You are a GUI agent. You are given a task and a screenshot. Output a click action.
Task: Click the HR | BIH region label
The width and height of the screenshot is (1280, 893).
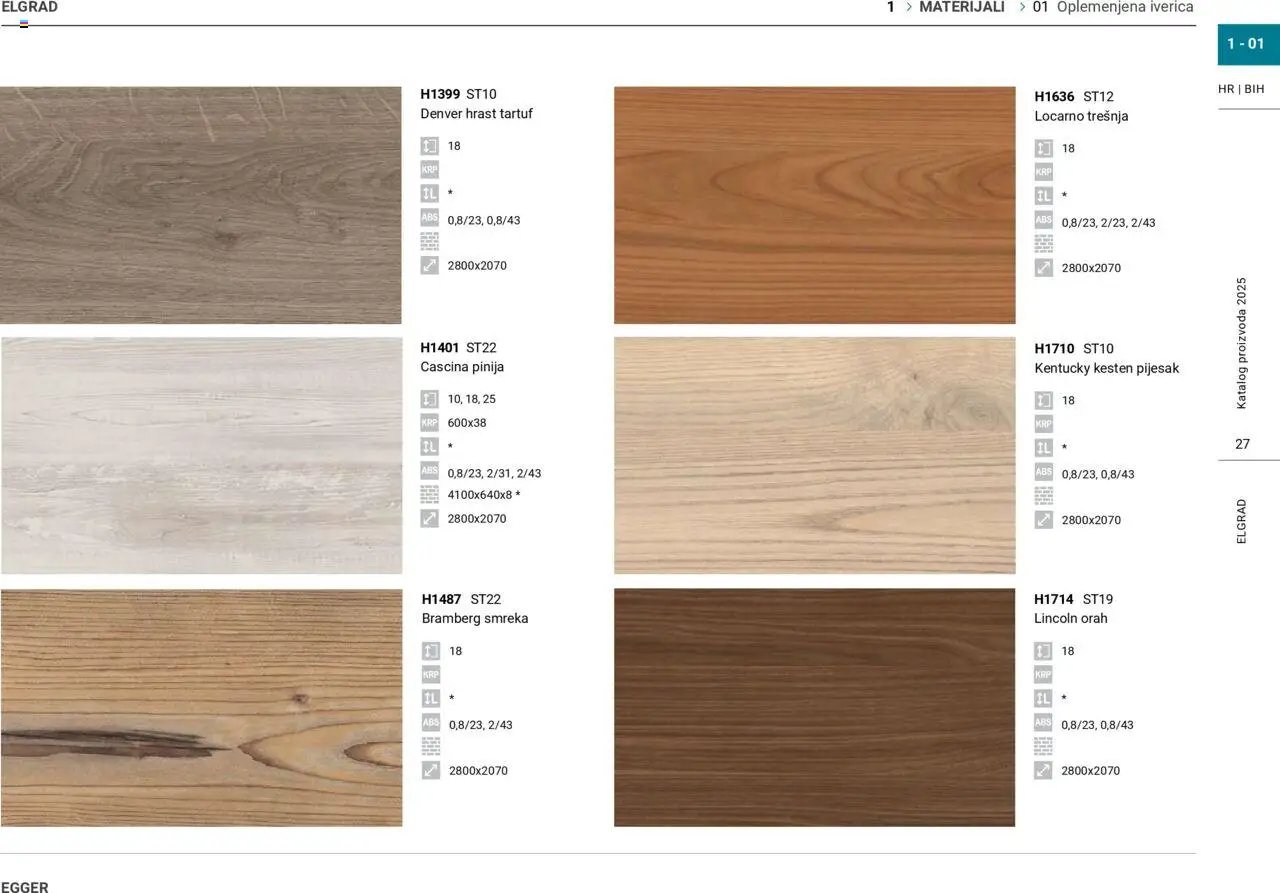(x=1241, y=89)
